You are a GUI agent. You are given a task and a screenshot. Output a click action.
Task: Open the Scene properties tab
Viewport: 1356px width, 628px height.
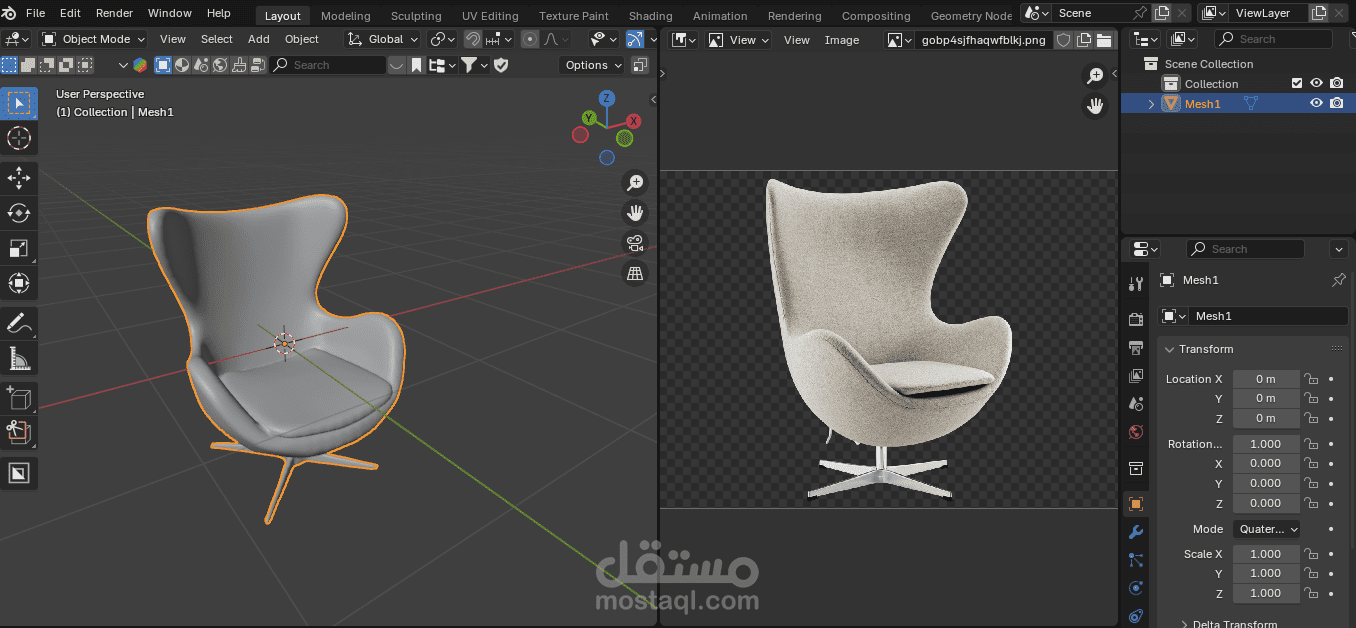click(1136, 404)
